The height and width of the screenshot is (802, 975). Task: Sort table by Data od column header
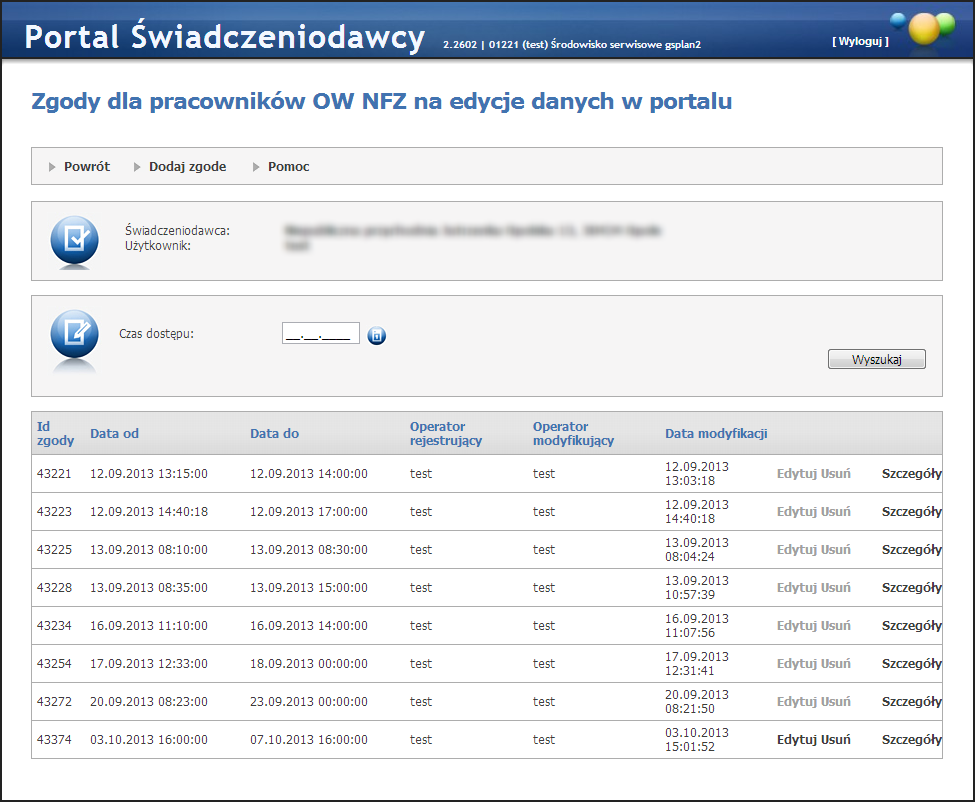click(x=114, y=434)
